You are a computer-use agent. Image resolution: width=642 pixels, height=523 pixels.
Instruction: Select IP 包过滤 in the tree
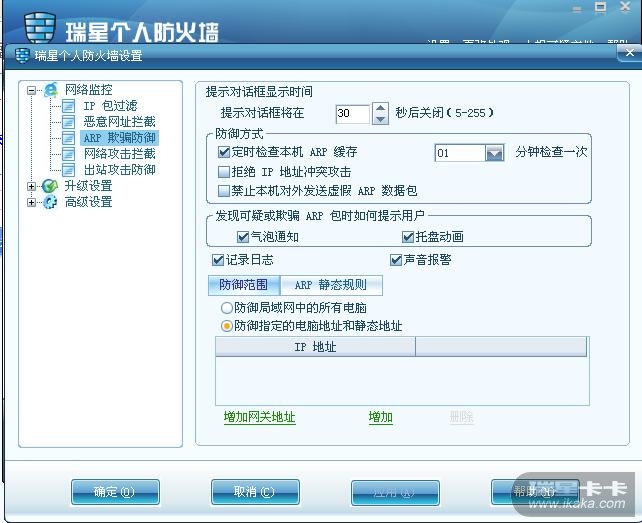(x=110, y=106)
